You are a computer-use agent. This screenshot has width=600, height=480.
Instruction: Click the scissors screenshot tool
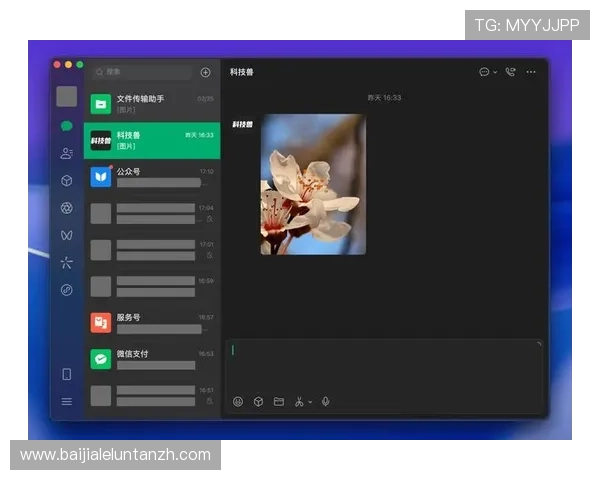point(299,401)
